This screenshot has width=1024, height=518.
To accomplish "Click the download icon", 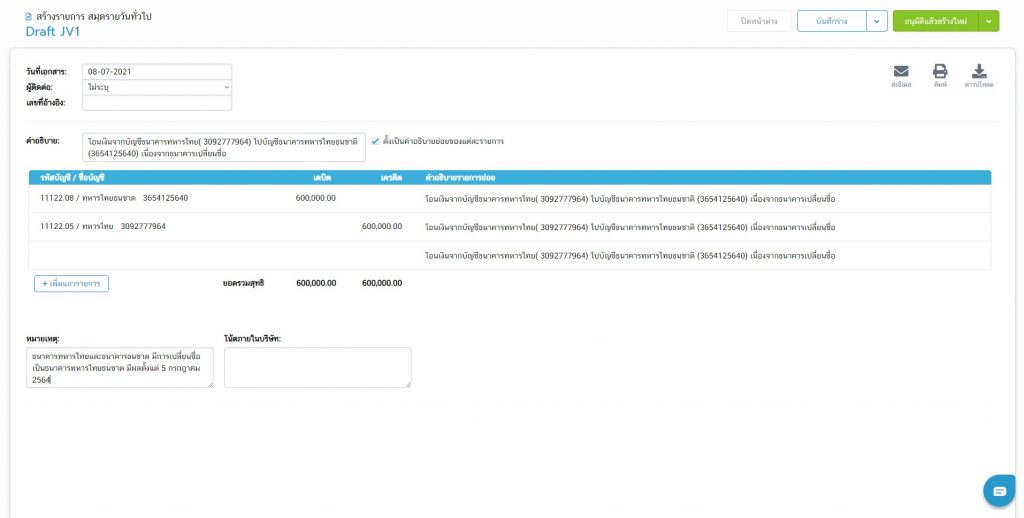I will click(x=979, y=72).
